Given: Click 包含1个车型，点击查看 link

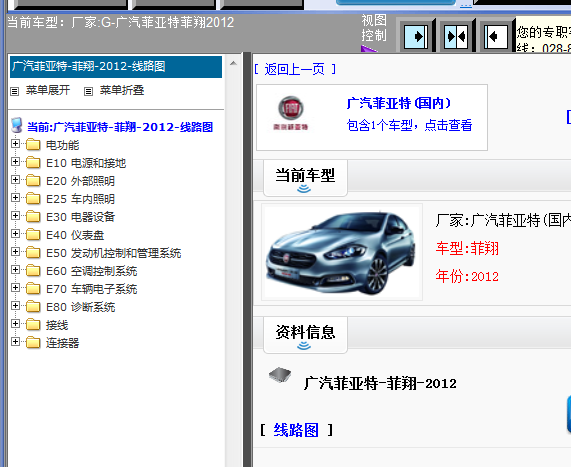Looking at the screenshot, I should coord(409,125).
